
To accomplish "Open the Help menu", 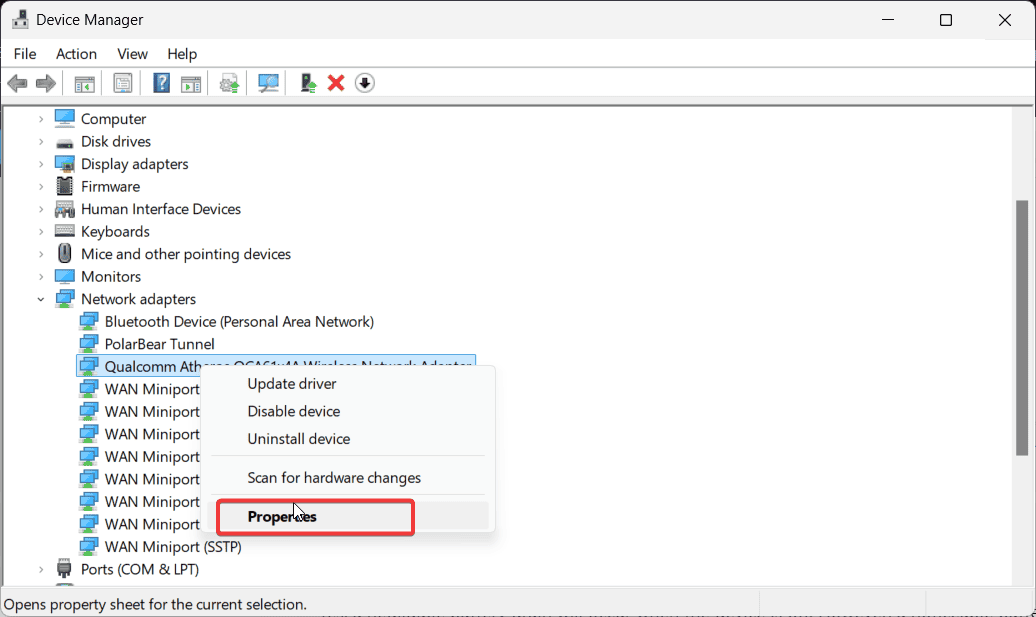I will click(182, 54).
